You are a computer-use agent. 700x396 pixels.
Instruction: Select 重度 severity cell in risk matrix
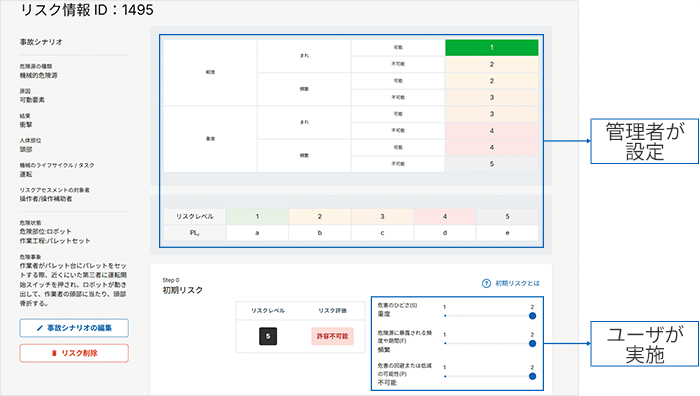tap(210, 139)
